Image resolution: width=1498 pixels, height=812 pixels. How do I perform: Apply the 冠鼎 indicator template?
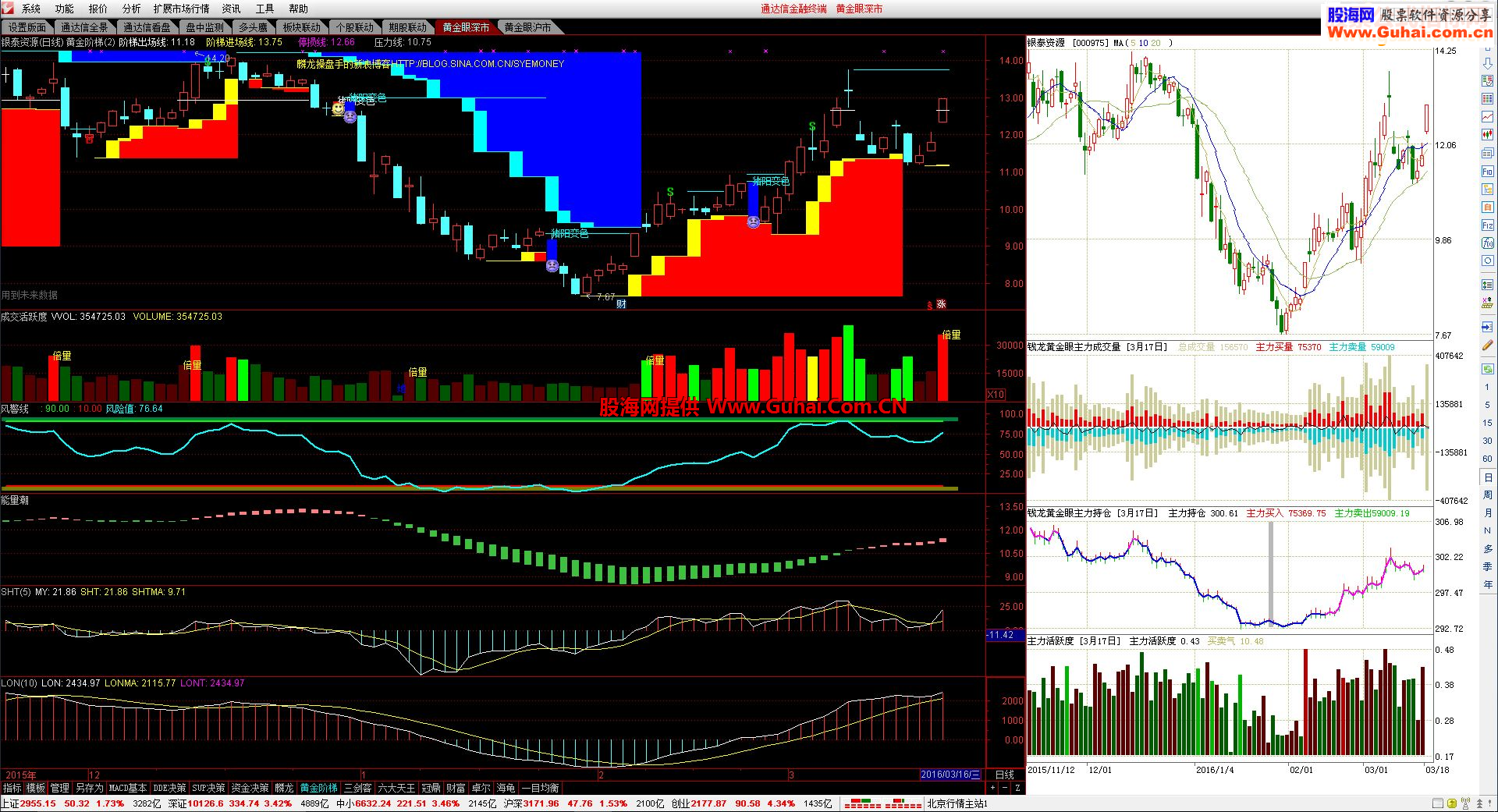(x=431, y=789)
